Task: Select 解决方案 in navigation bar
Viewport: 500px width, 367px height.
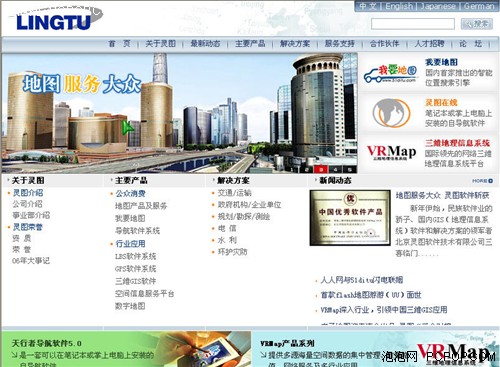Action: tap(295, 44)
